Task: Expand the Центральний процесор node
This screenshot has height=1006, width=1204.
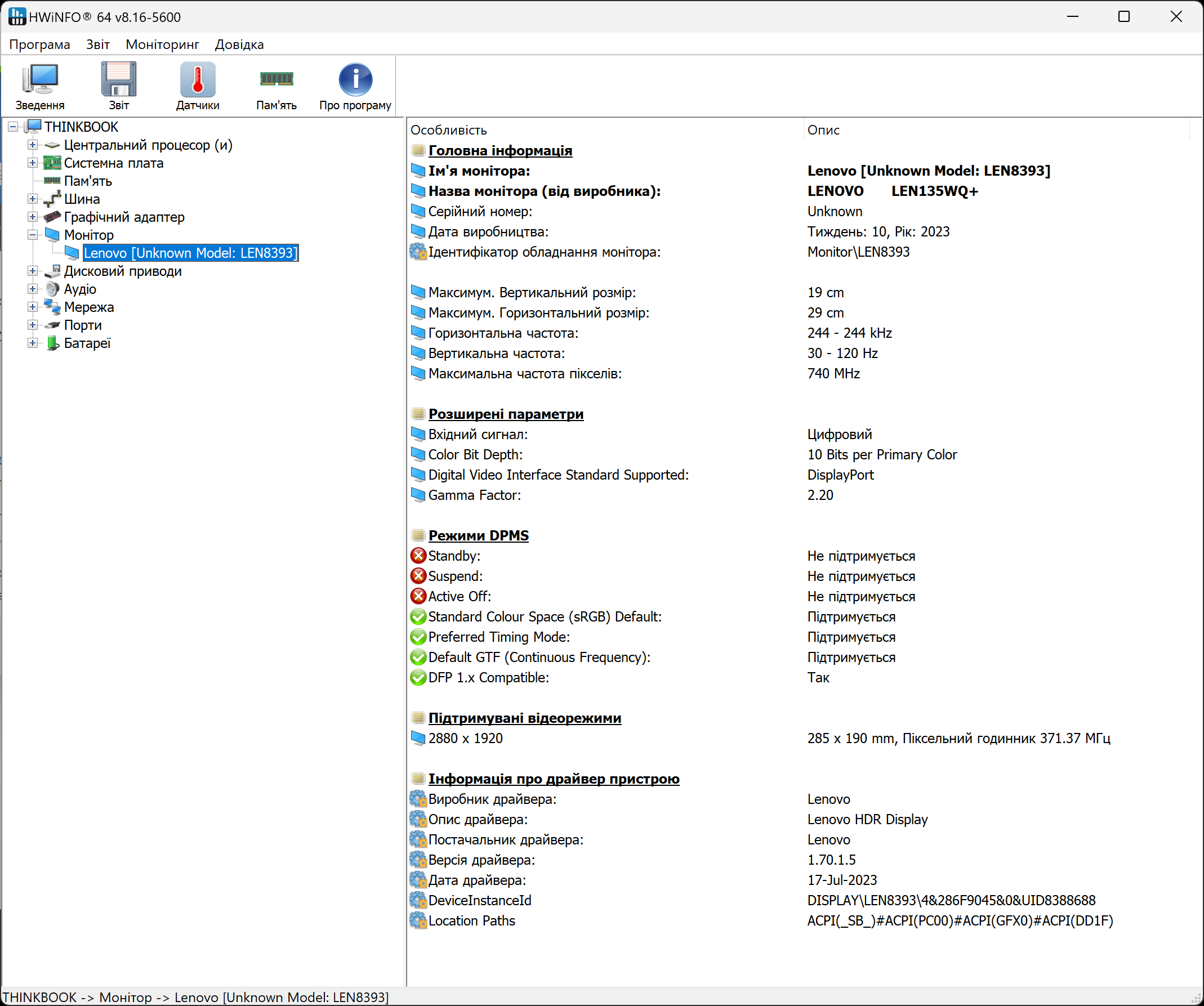Action: click(x=33, y=145)
